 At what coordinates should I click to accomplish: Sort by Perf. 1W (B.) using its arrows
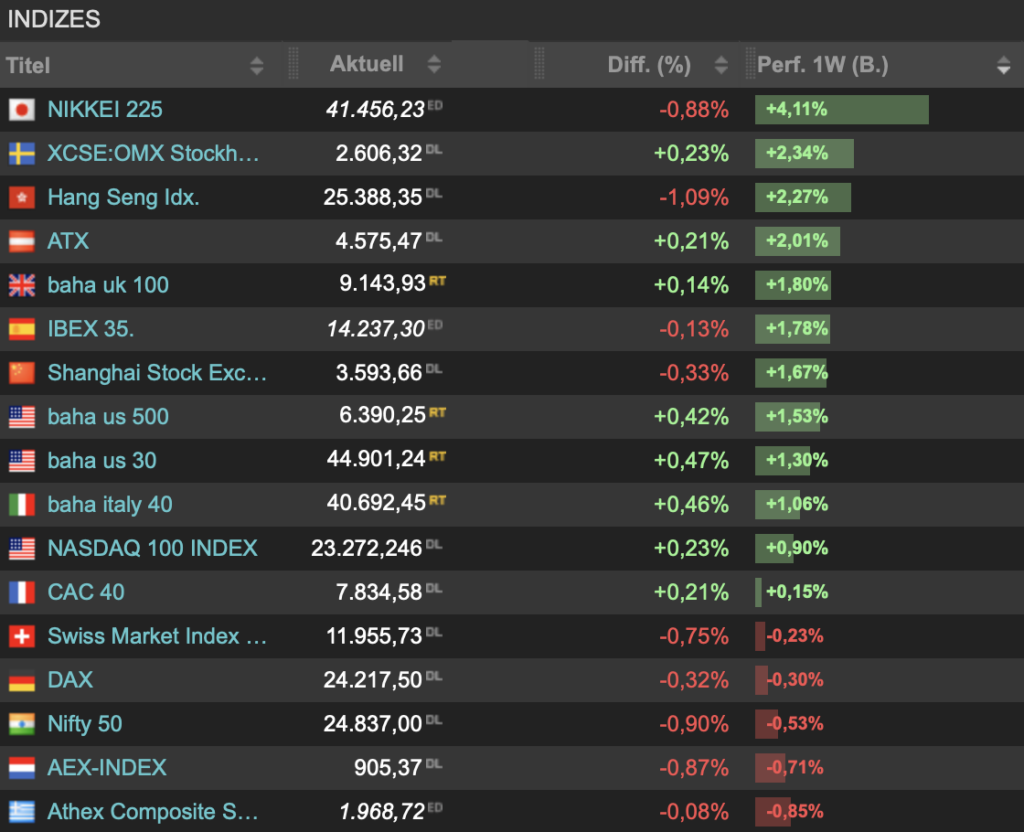click(1003, 65)
